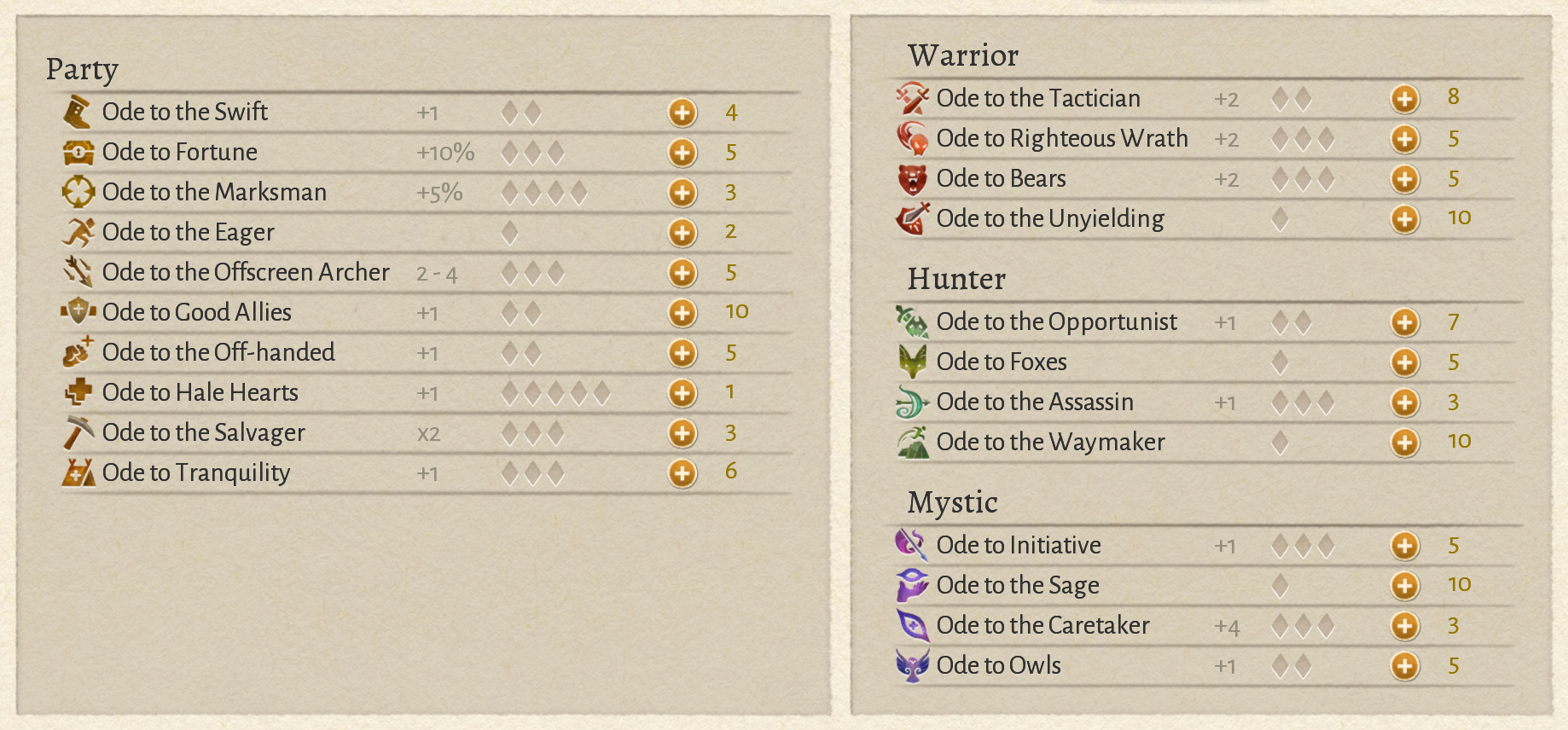Viewport: 1568px width, 730px height.
Task: Click the crosshair icon for Ode to the Marksman
Action: click(x=78, y=192)
